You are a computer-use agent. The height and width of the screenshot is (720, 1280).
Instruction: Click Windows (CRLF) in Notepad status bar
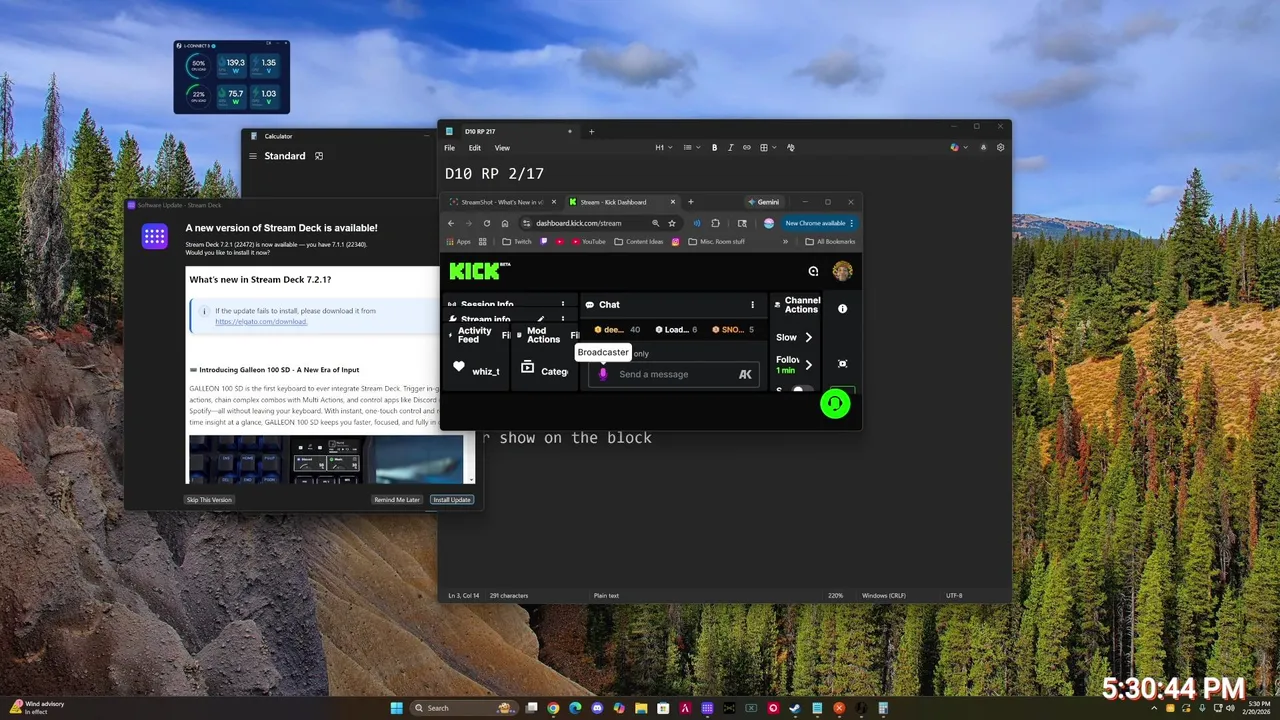pyautogui.click(x=882, y=596)
